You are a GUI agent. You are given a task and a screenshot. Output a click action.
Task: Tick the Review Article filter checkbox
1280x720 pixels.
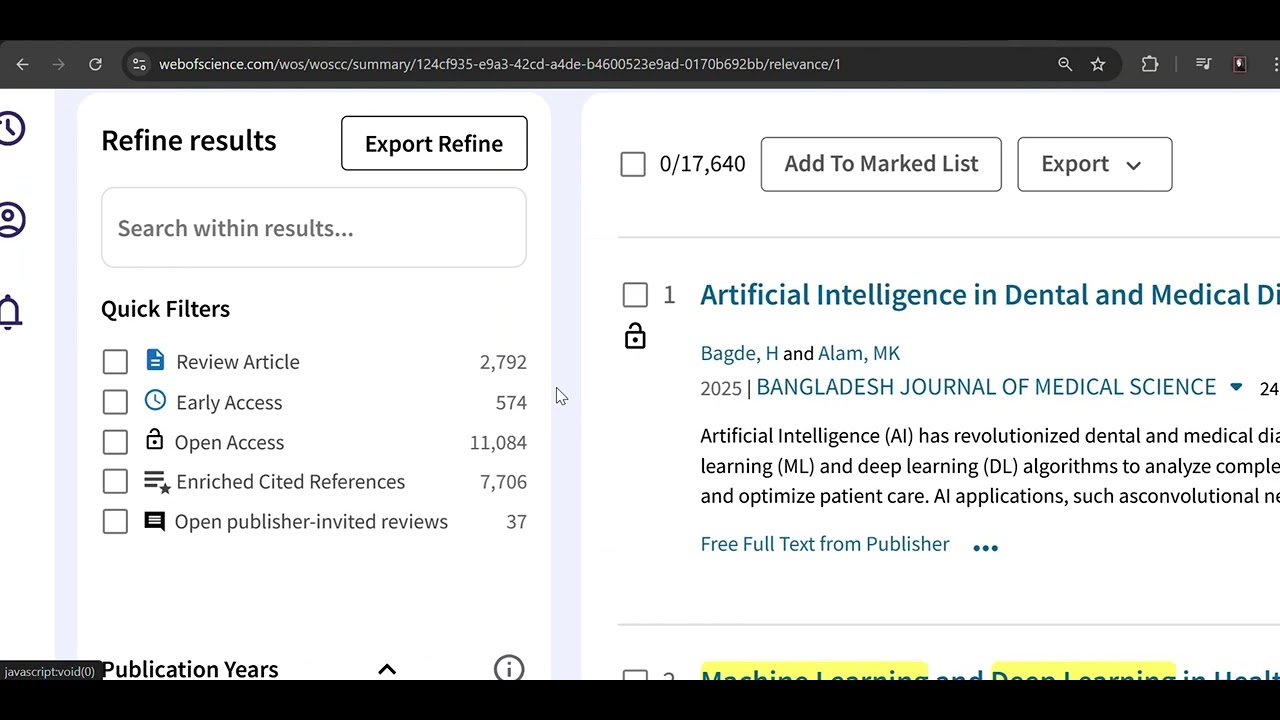(x=115, y=362)
